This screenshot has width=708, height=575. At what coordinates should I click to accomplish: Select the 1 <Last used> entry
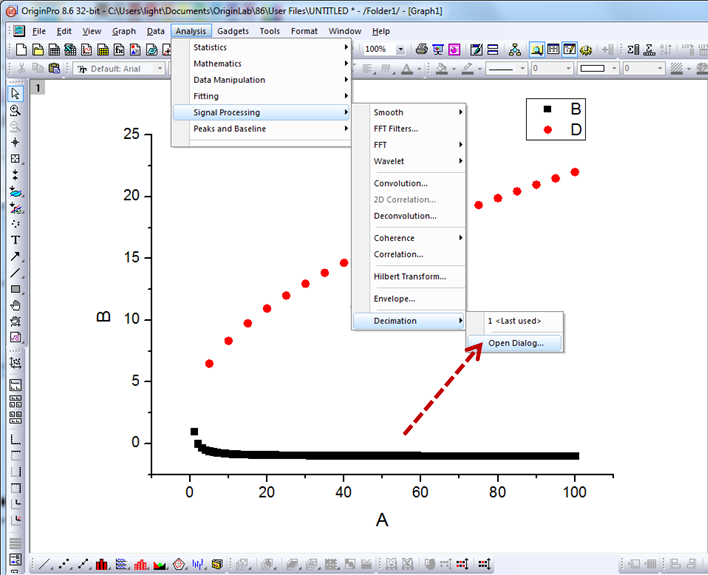pos(514,321)
